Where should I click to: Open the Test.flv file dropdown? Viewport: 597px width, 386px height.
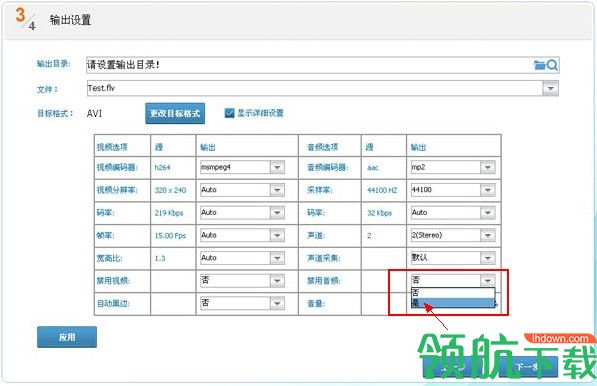click(550, 88)
